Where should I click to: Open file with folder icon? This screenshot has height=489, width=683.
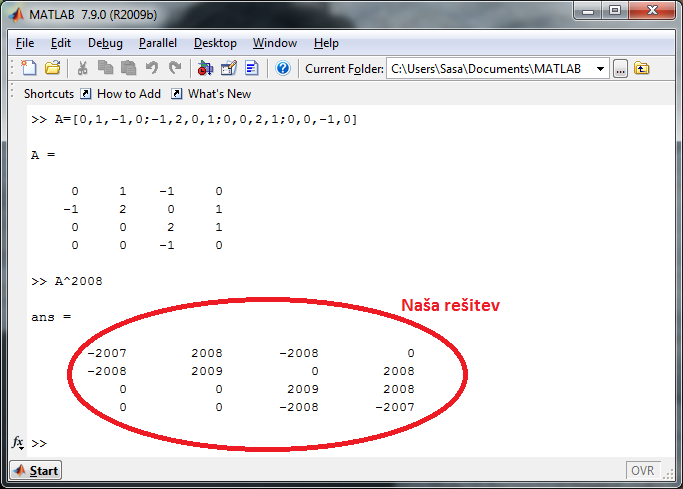[52, 68]
